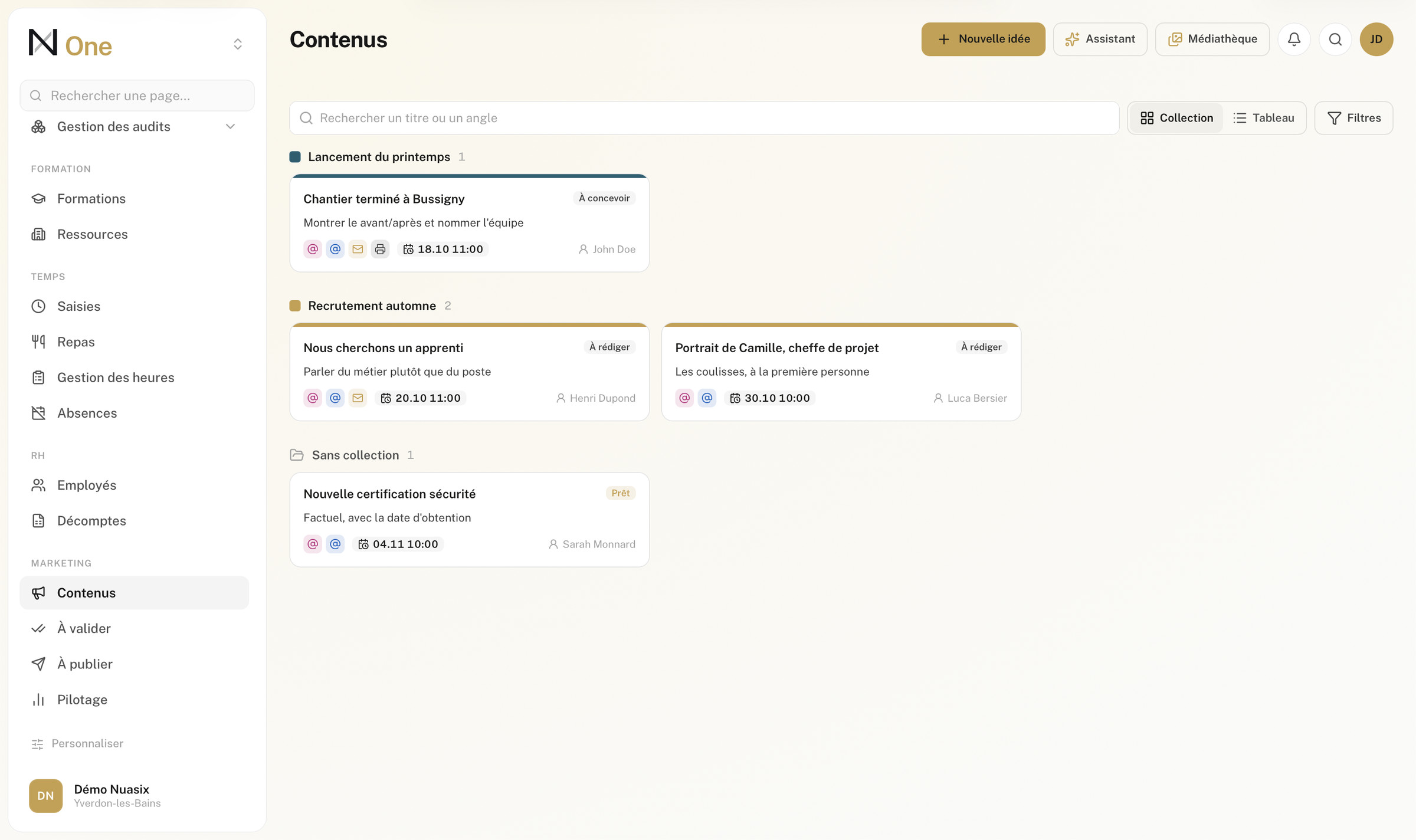Click the blue @ icon on apprenti card

click(x=335, y=398)
